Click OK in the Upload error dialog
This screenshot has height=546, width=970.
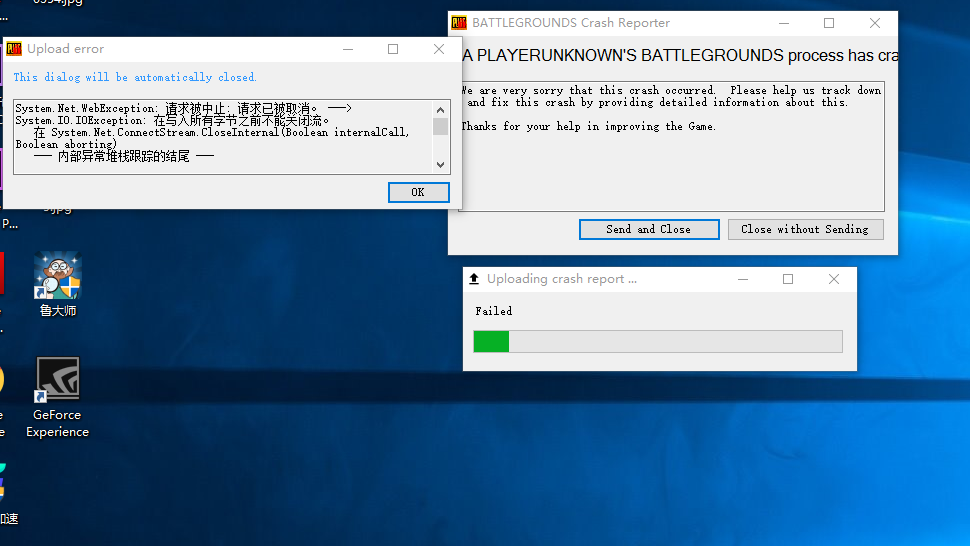point(418,192)
